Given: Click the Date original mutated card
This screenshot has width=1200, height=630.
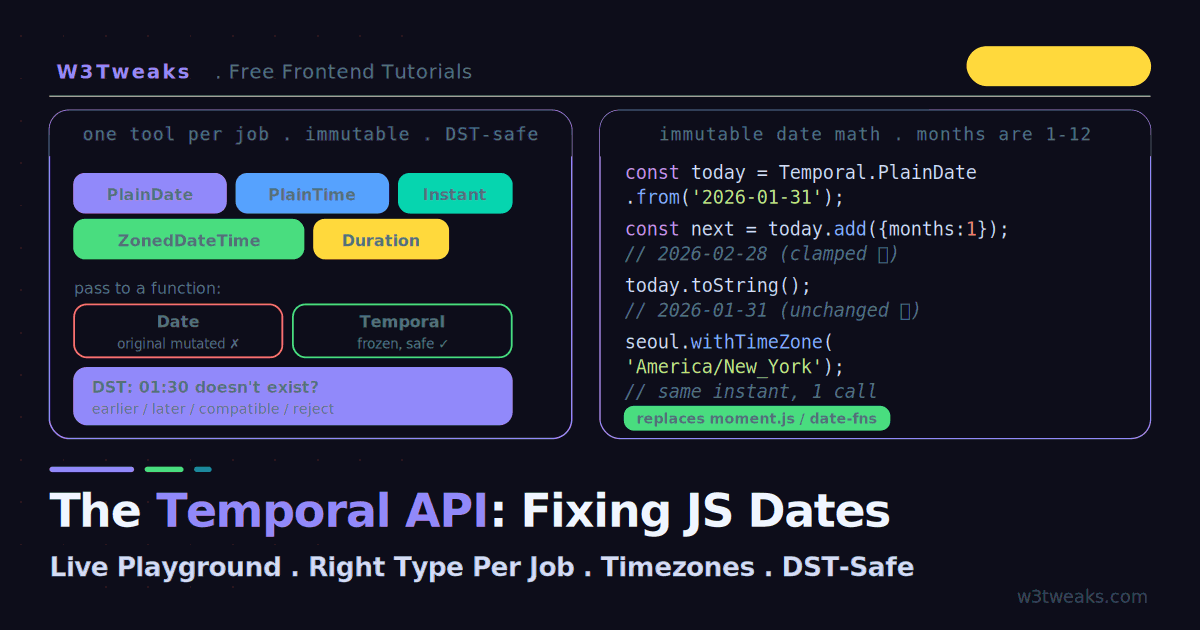Looking at the screenshot, I should (x=178, y=331).
